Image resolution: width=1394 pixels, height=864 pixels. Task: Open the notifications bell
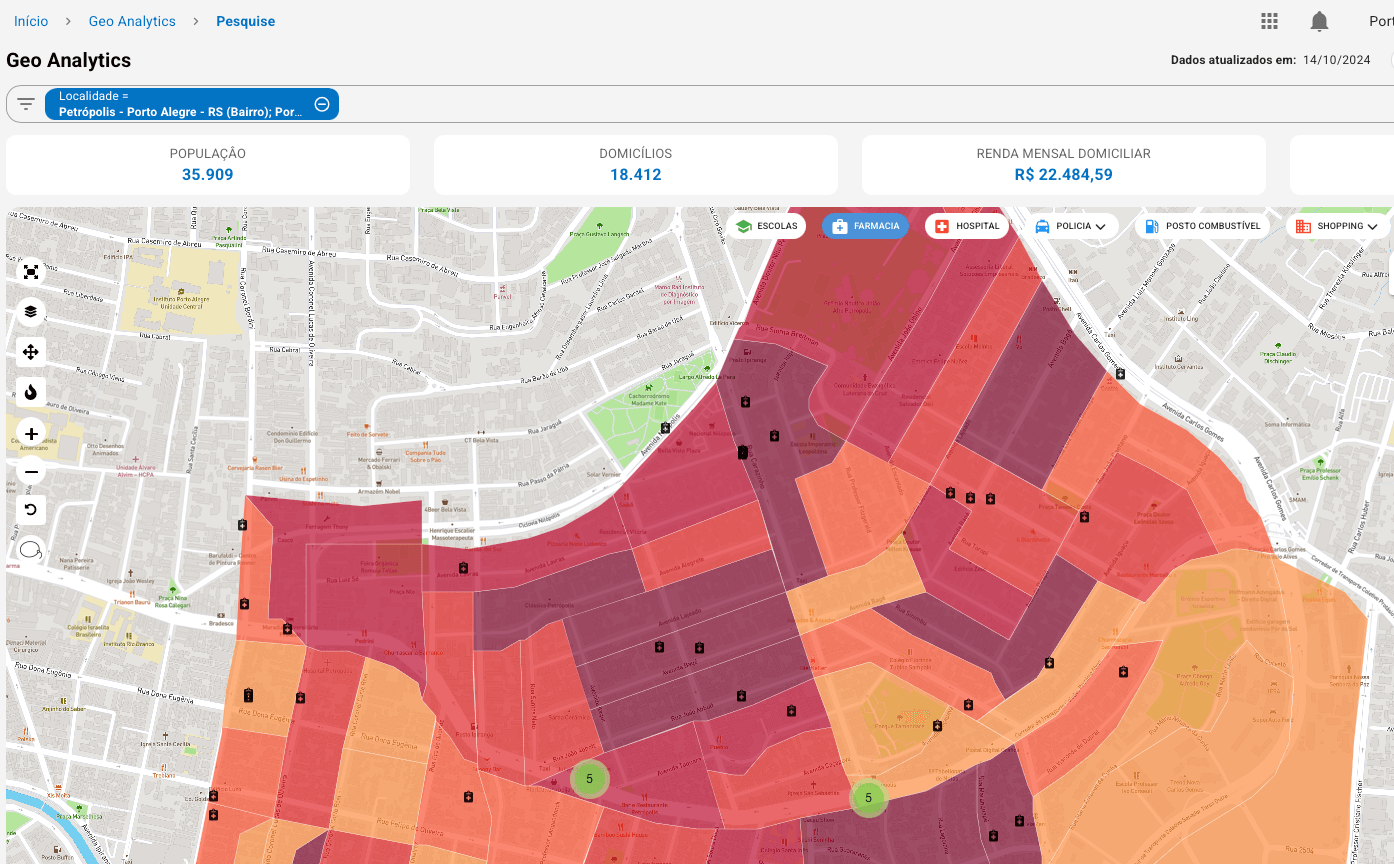click(1319, 21)
